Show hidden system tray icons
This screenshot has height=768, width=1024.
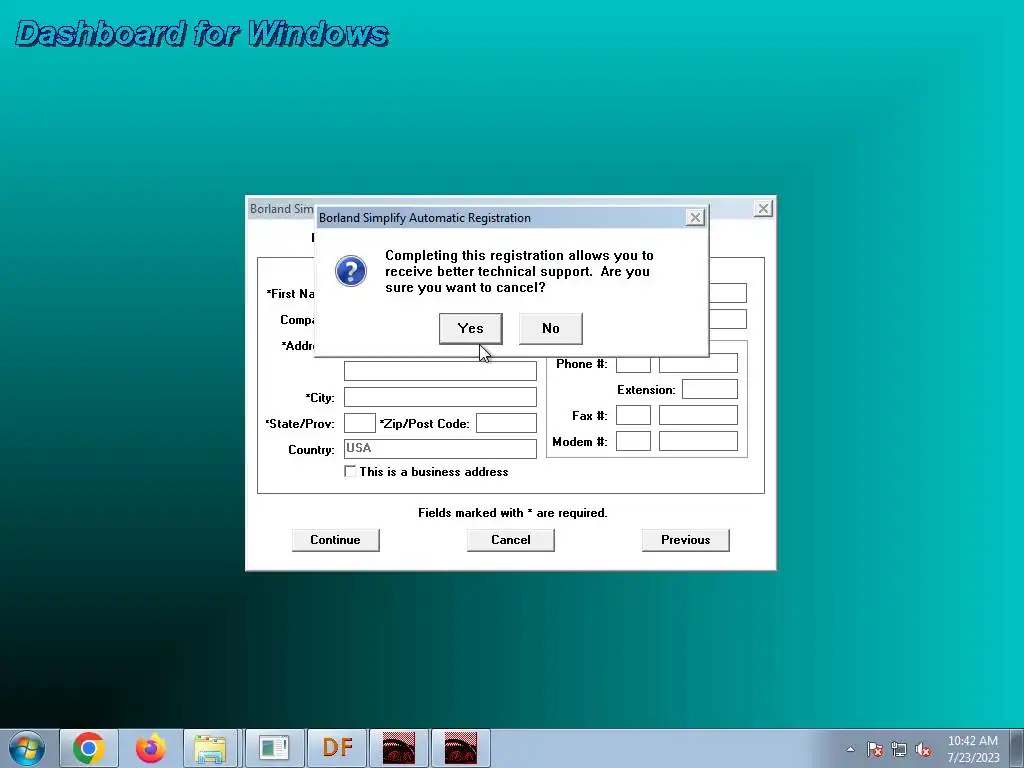click(x=850, y=749)
